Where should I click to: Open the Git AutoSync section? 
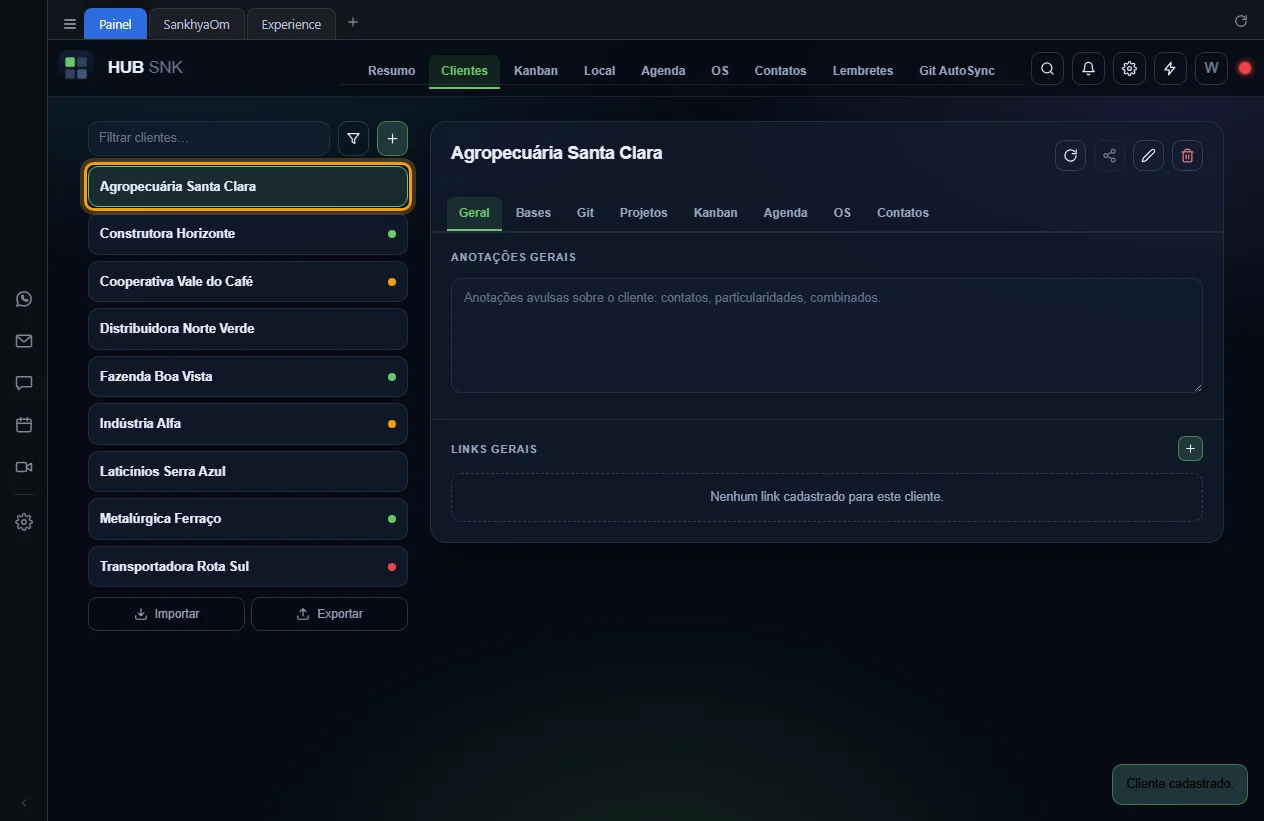tap(957, 71)
